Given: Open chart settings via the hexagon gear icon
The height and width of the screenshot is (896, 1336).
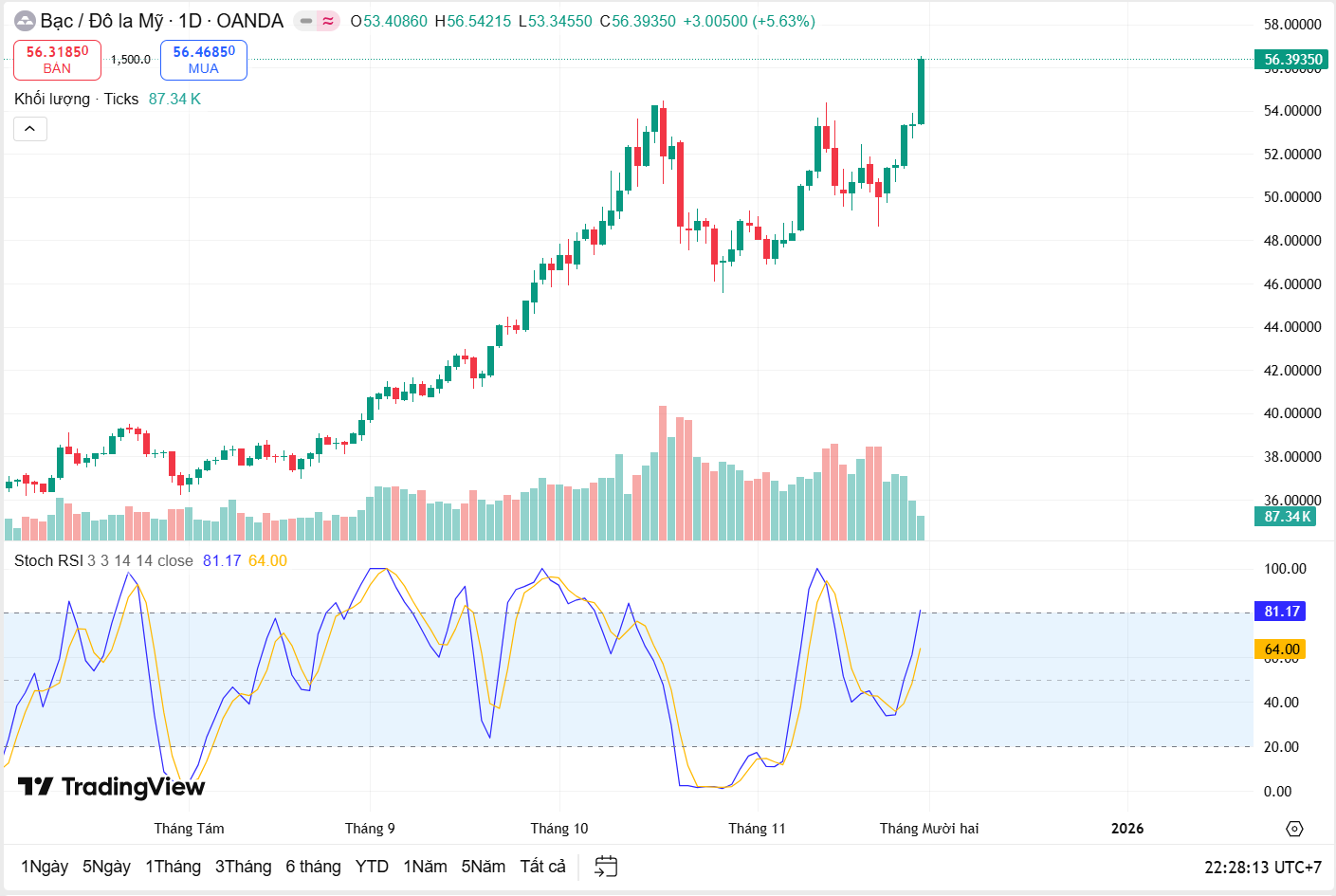Looking at the screenshot, I should [1294, 828].
